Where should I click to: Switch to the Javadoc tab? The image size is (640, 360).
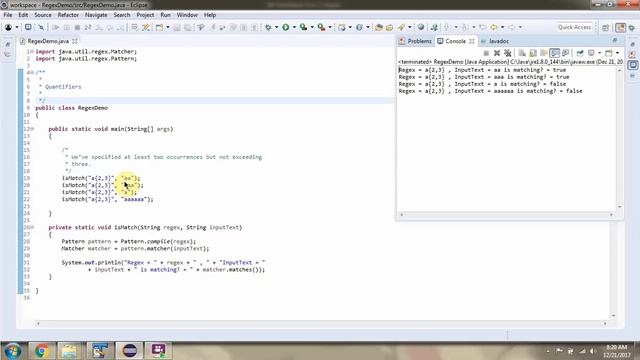tap(495, 41)
